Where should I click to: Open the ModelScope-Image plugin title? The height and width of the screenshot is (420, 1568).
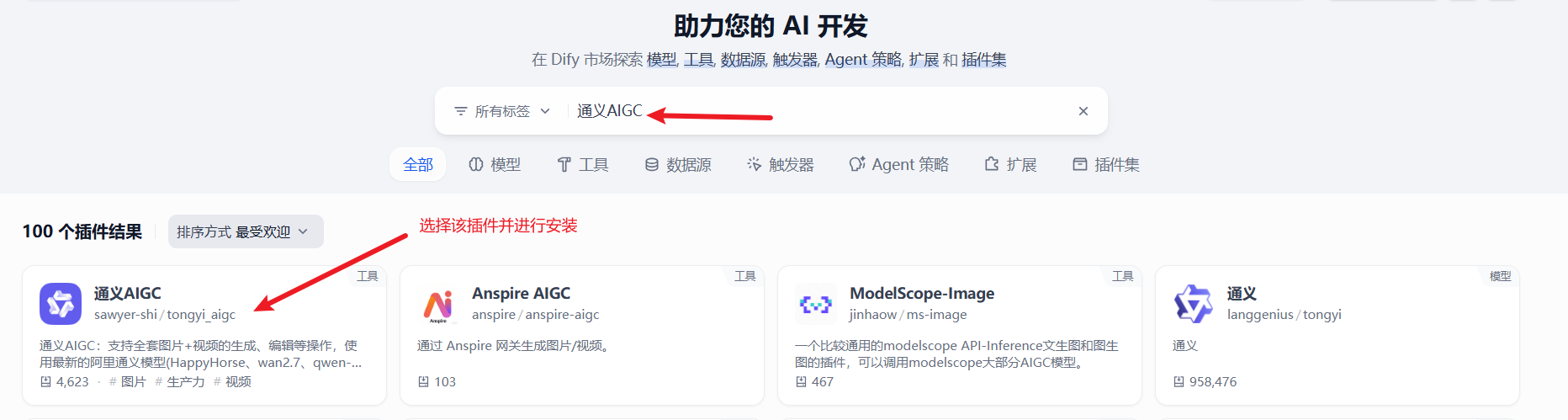pyautogui.click(x=922, y=293)
